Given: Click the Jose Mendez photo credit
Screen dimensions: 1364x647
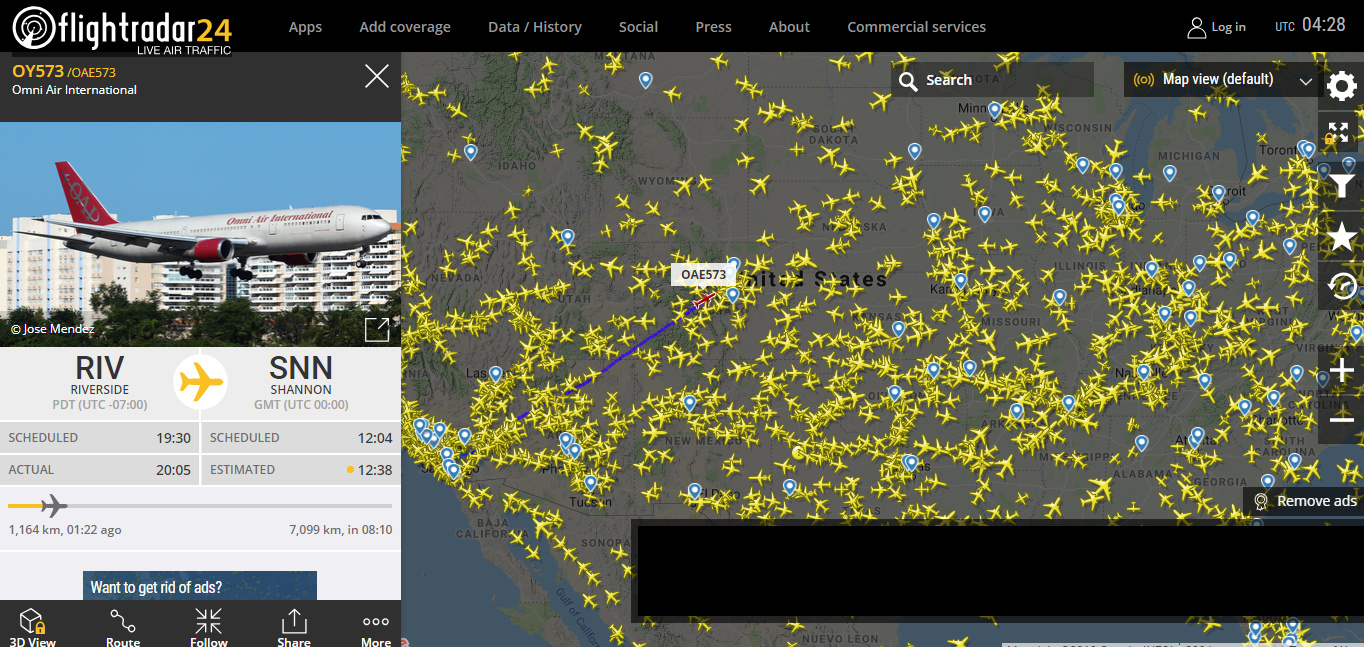Looking at the screenshot, I should (53, 329).
